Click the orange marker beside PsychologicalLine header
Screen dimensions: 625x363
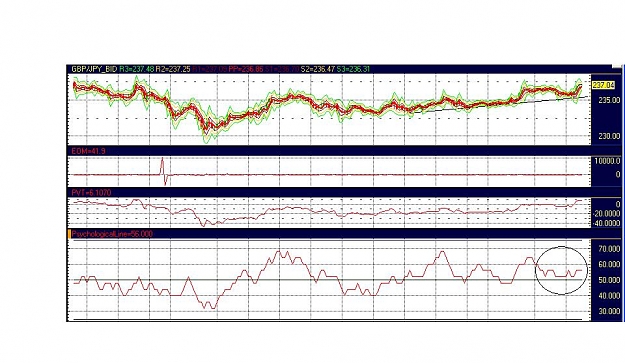69,234
